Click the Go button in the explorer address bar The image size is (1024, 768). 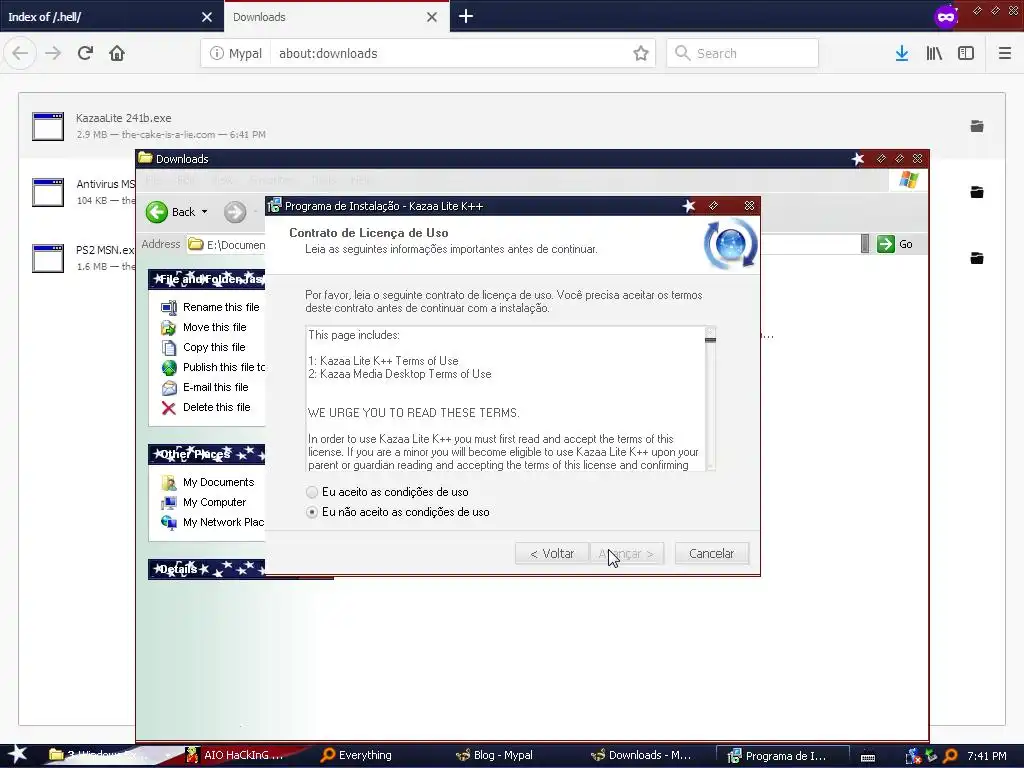point(895,244)
